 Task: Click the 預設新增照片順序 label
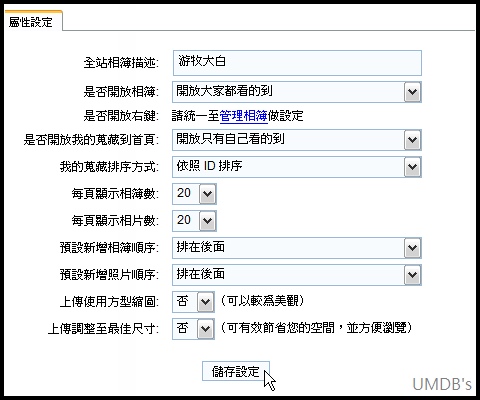pyautogui.click(x=109, y=275)
